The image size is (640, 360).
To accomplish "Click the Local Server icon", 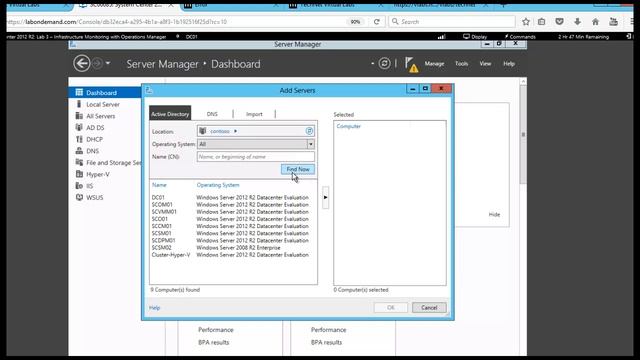I will point(79,104).
